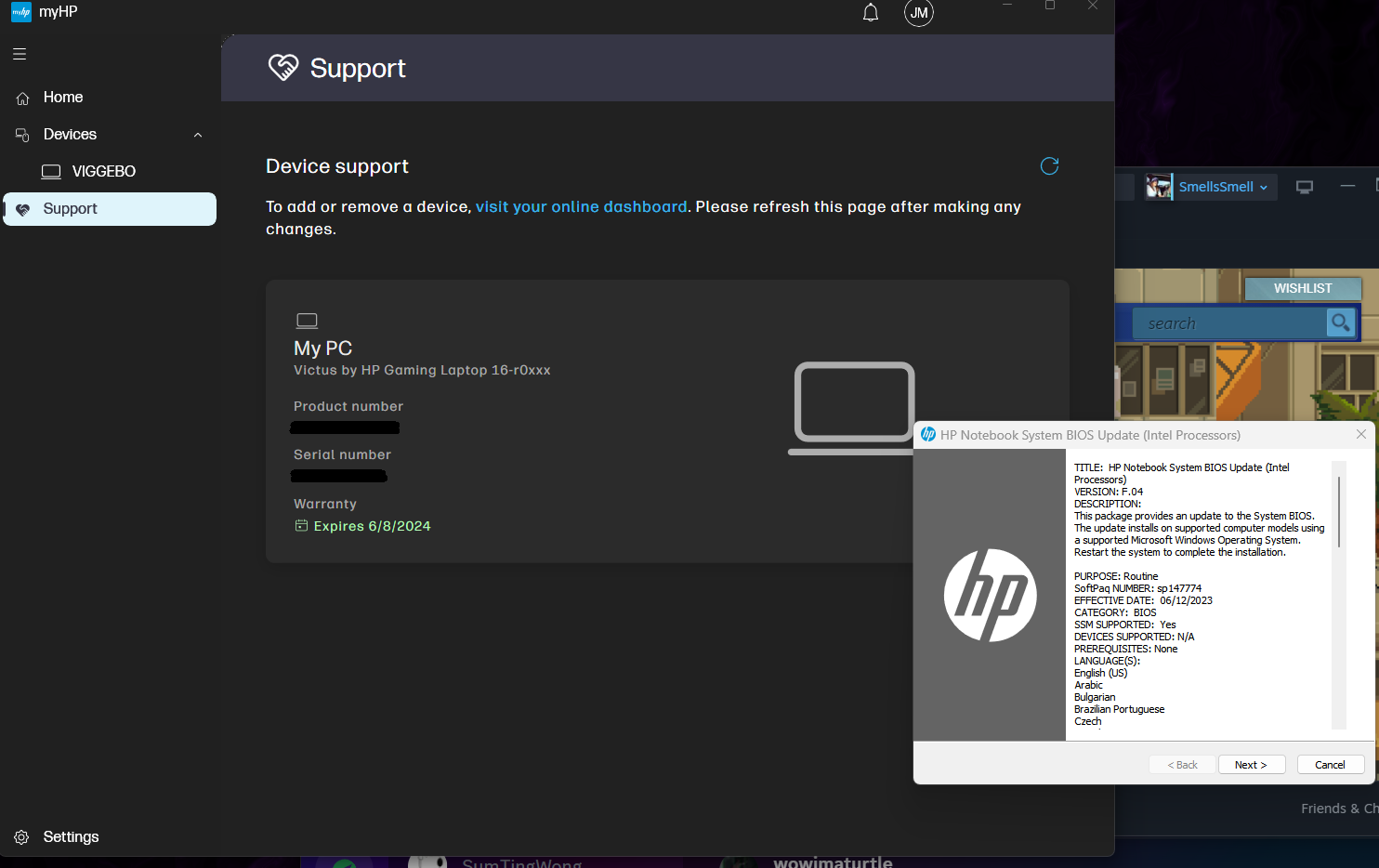Open the Steam WISHLIST button

(1303, 288)
